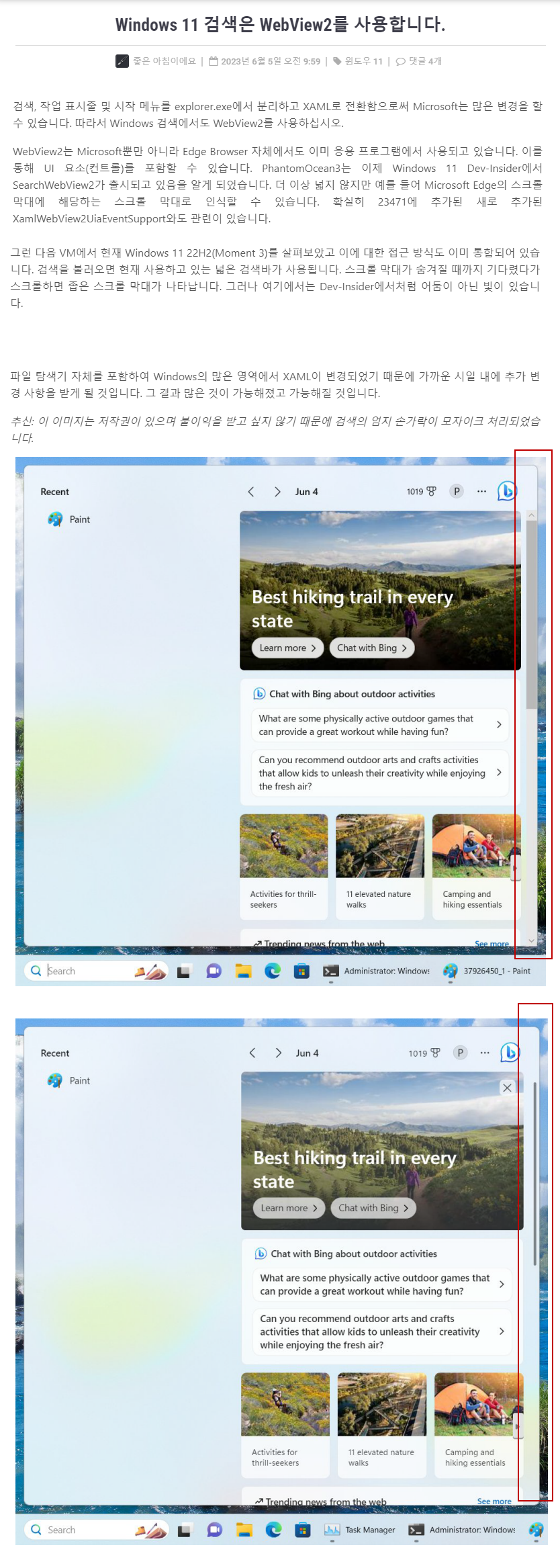Click the forward chevron beside Jun 4, lower screenshot
Viewport: 560px width, 1568px height.
(x=279, y=1053)
